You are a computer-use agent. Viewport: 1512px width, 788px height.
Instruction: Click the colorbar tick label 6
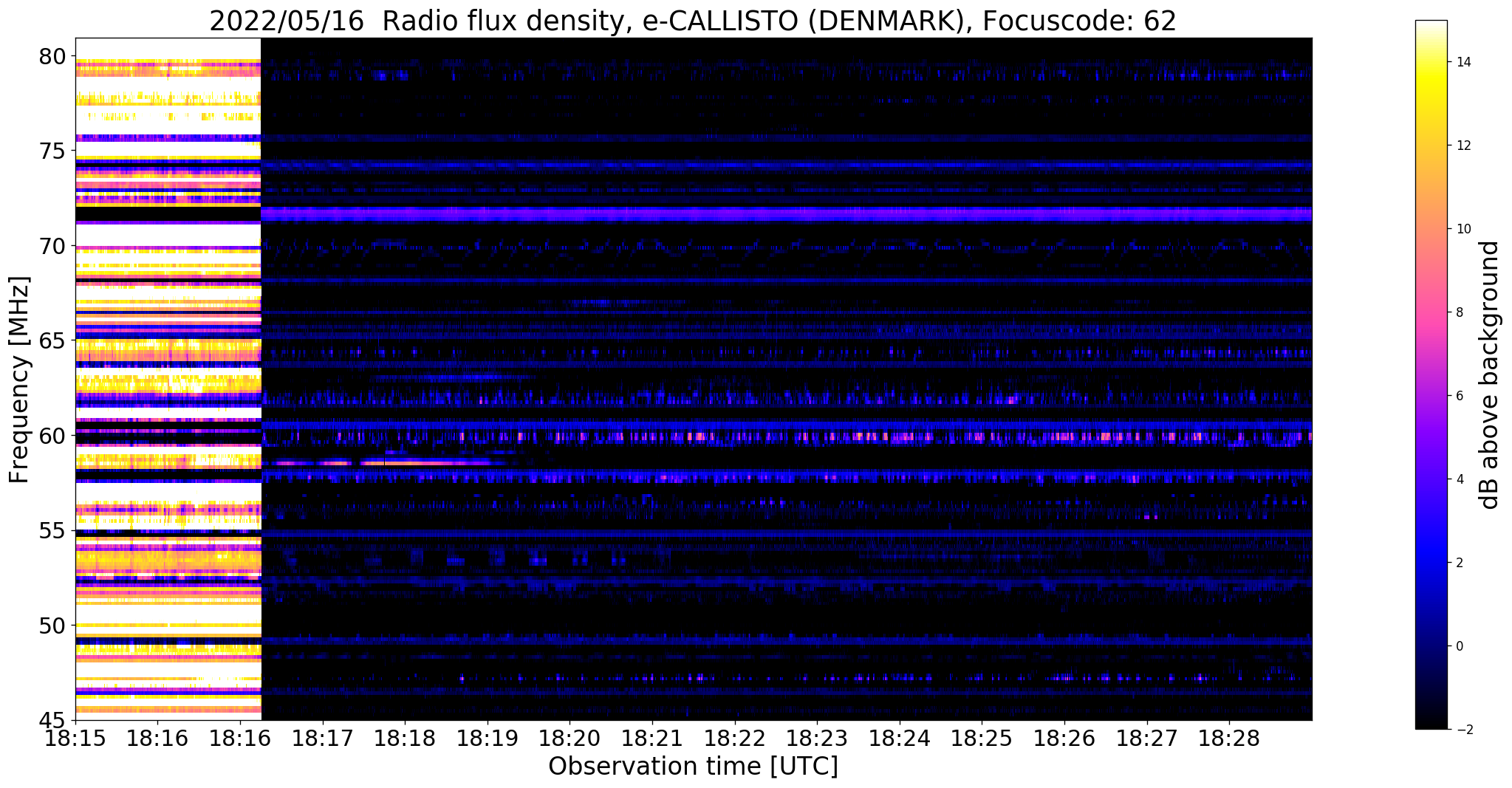1459,396
